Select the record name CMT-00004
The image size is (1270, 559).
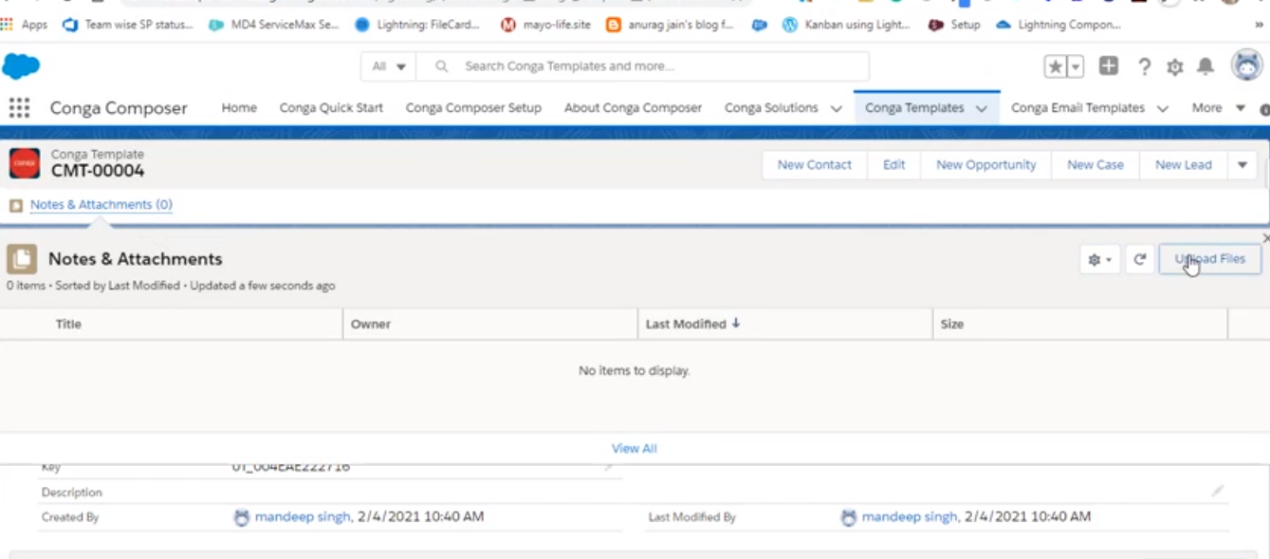click(x=98, y=171)
